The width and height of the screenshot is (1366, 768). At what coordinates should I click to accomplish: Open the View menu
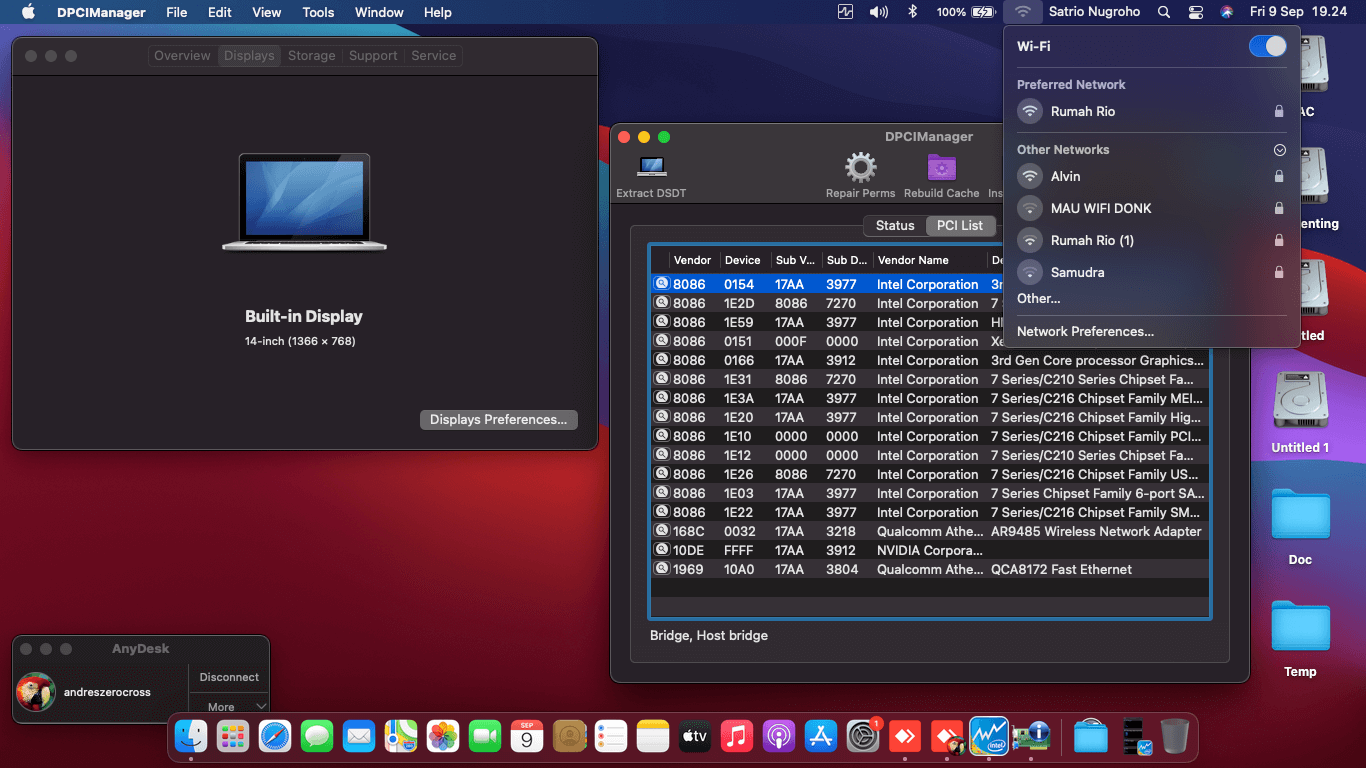[266, 12]
